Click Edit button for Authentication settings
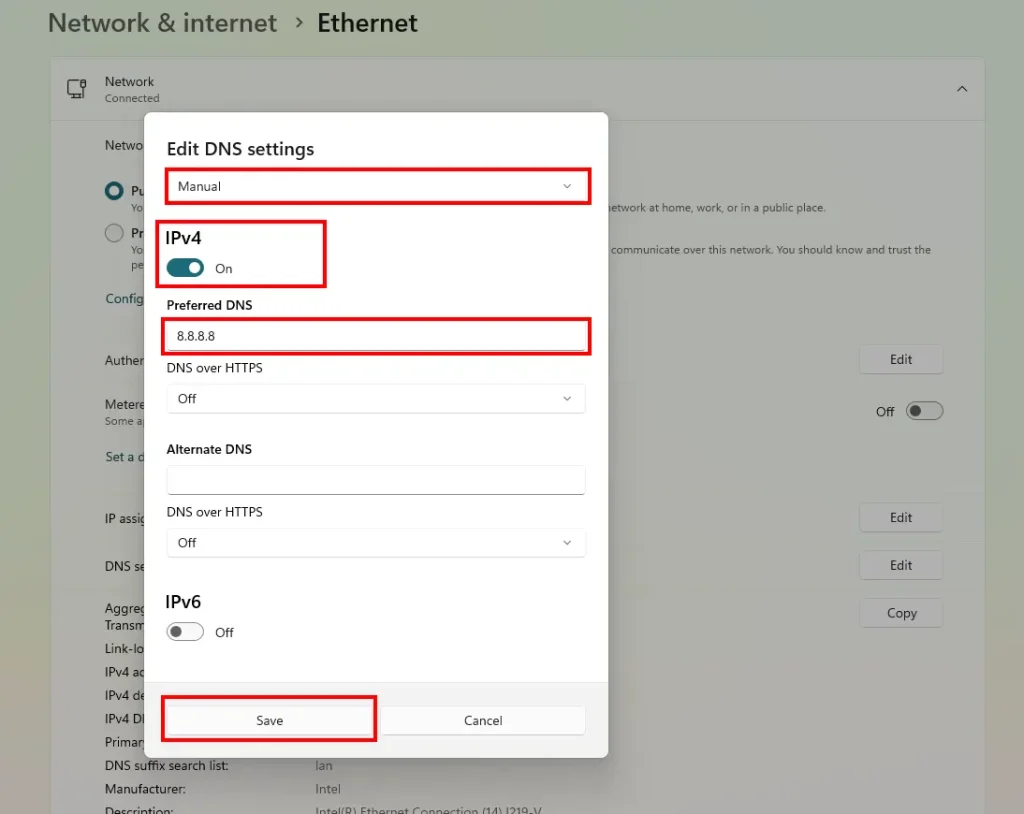This screenshot has width=1024, height=814. 901,359
